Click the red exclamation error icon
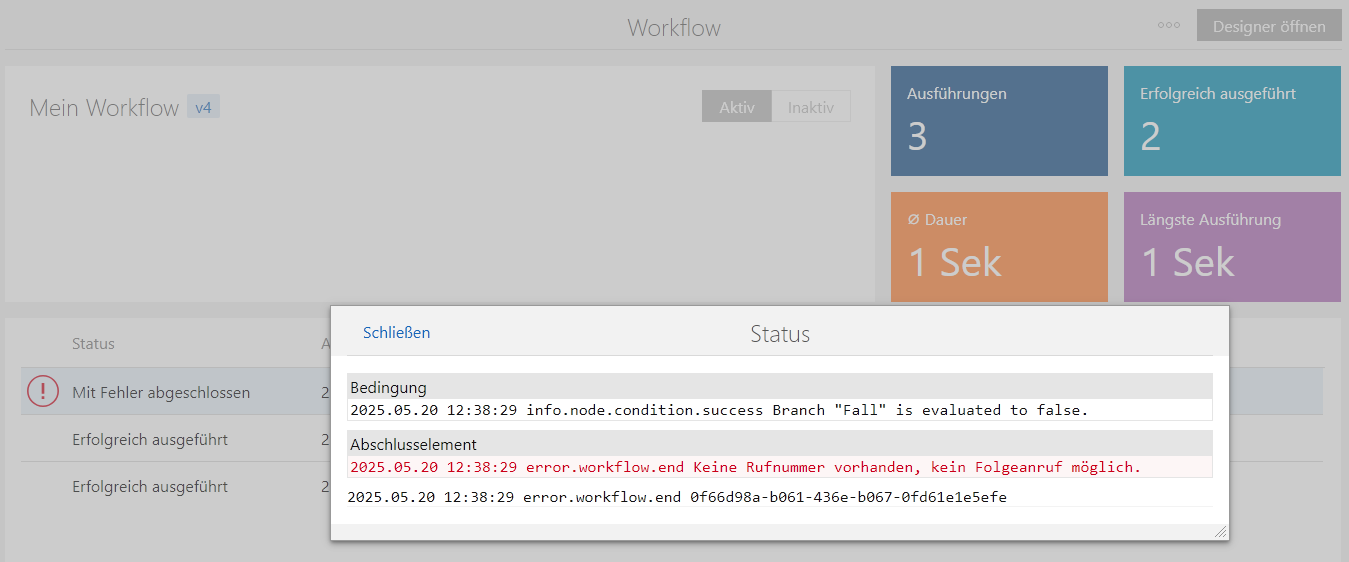The image size is (1349, 562). click(x=42, y=392)
